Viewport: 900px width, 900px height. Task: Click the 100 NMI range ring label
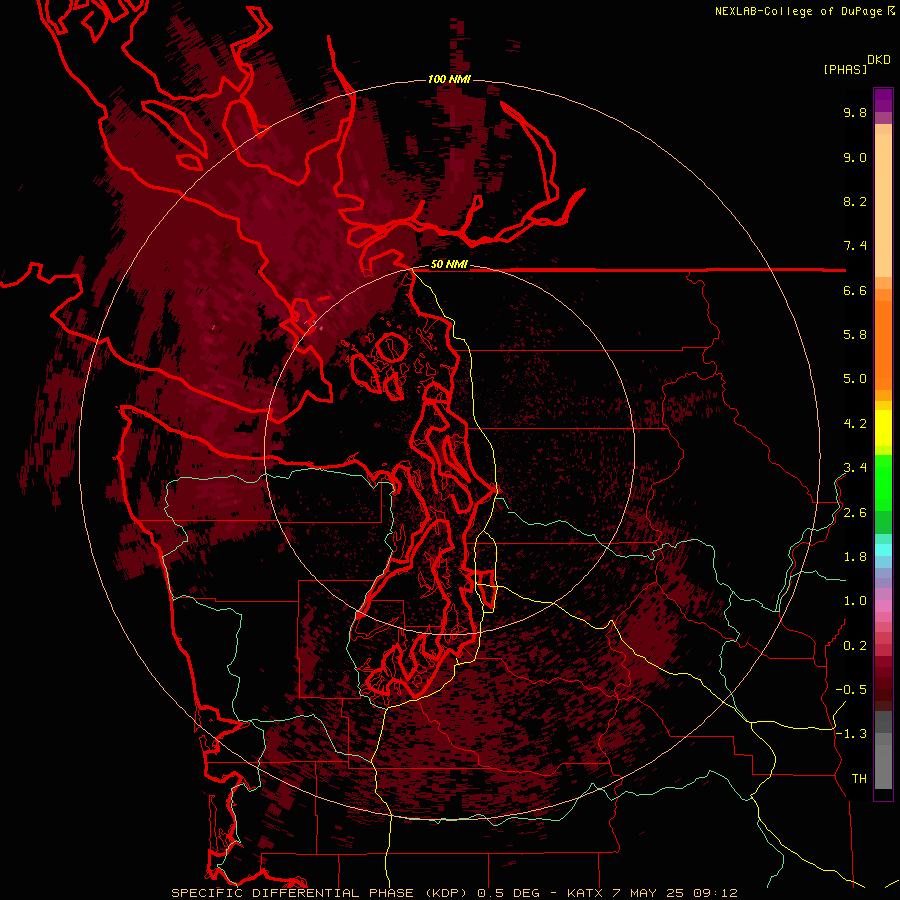pos(449,79)
